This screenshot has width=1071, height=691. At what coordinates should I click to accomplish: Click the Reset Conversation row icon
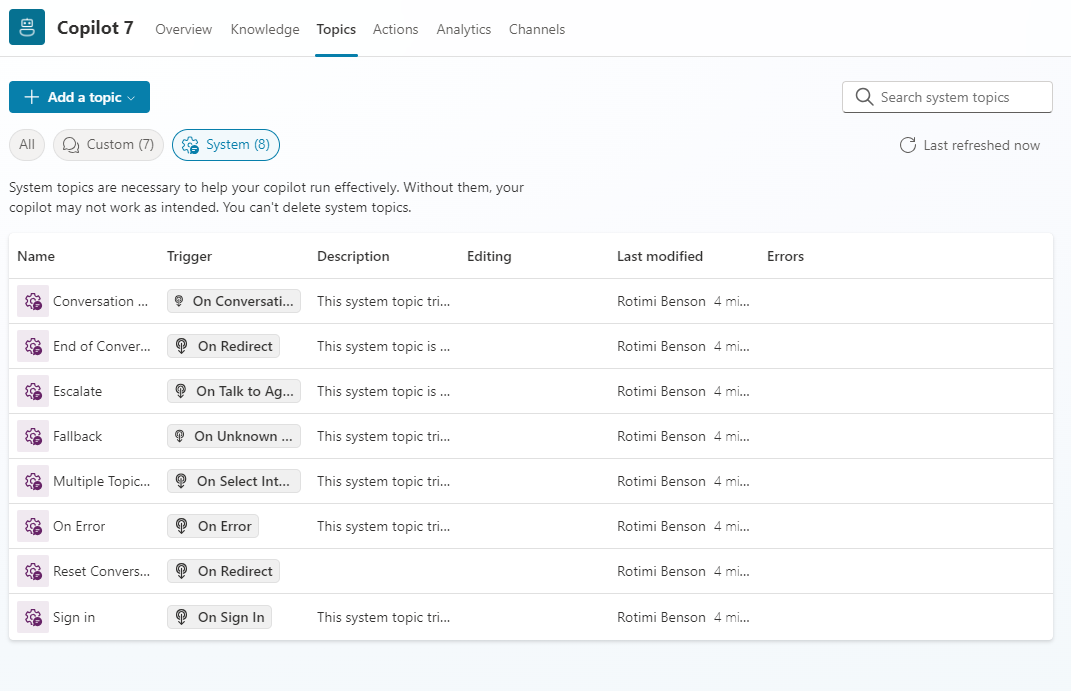pyautogui.click(x=33, y=572)
